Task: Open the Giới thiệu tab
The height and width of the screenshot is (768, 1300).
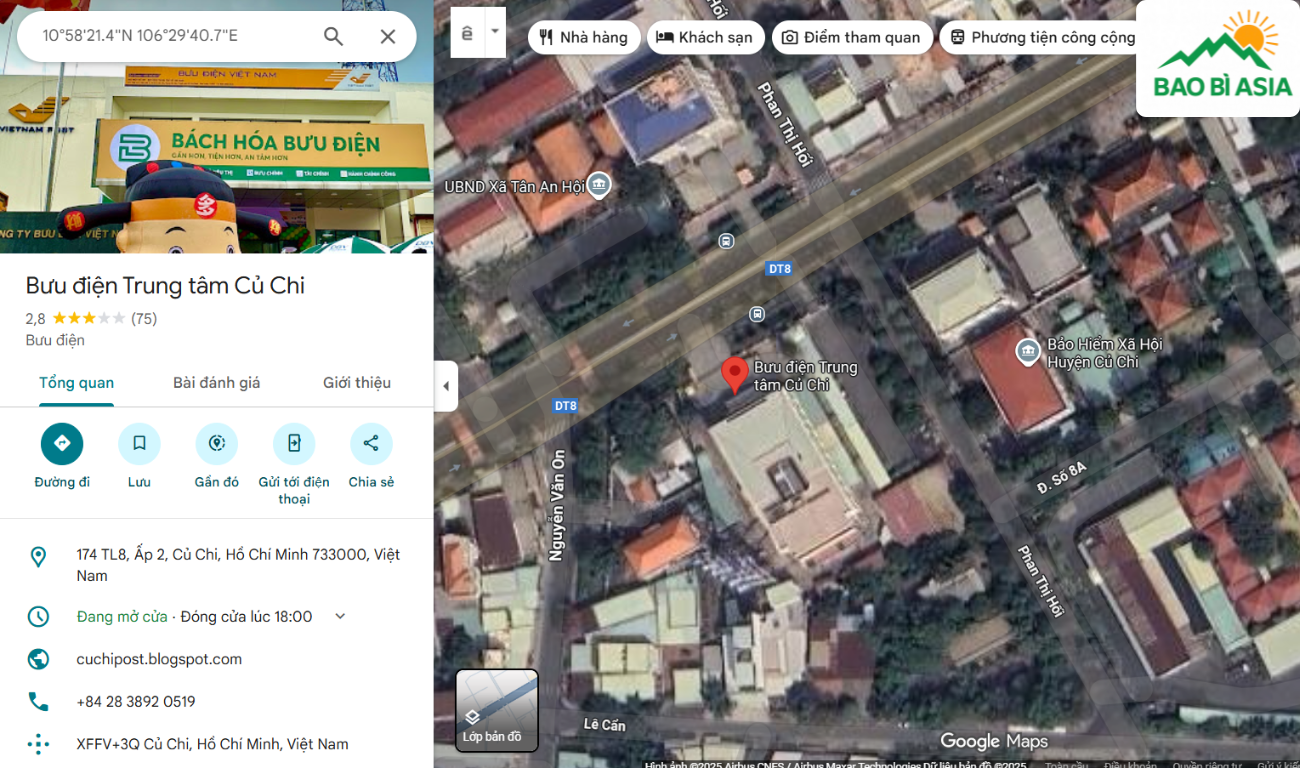Action: pos(356,383)
